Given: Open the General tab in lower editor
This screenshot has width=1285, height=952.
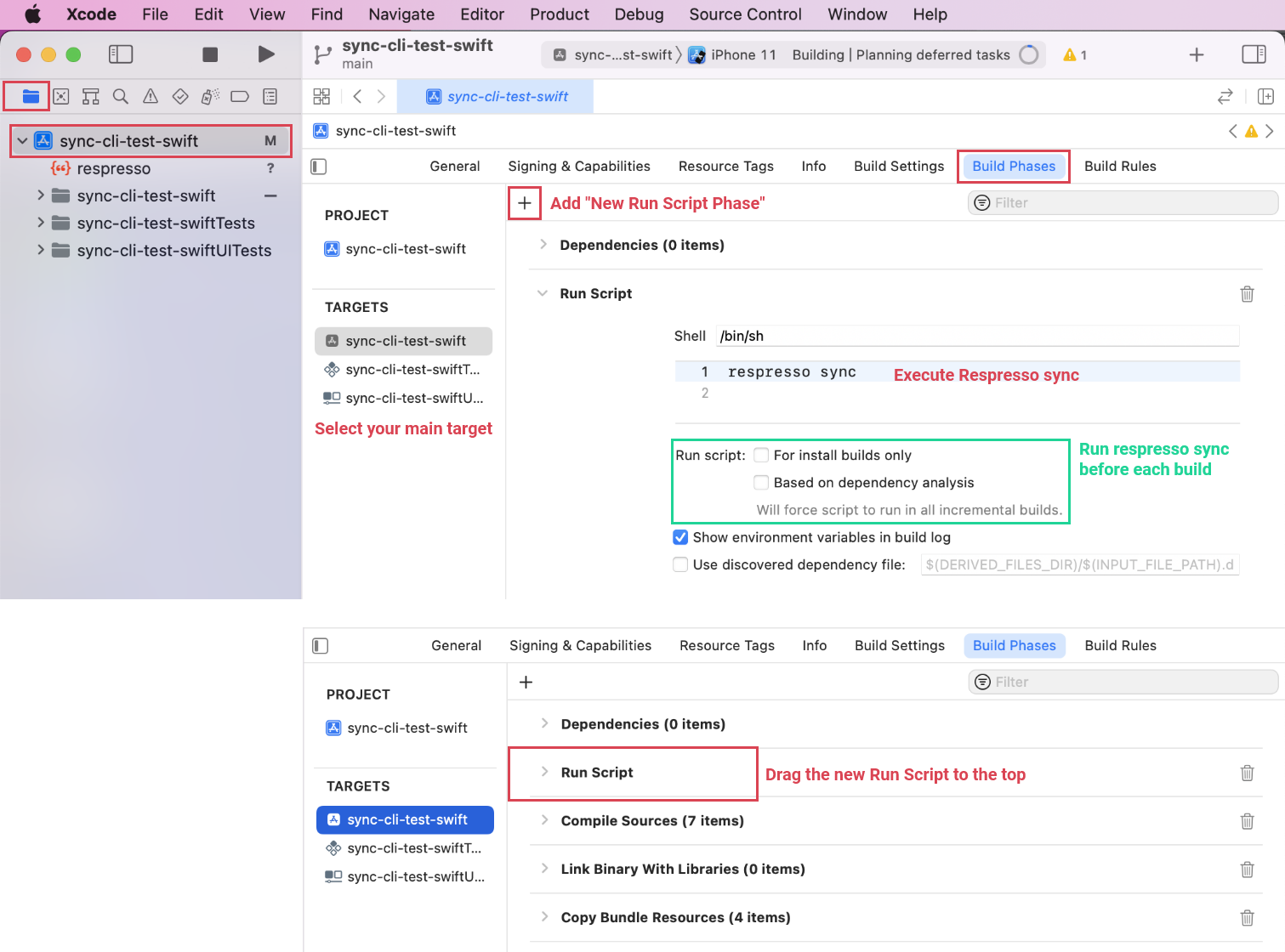Looking at the screenshot, I should [456, 646].
